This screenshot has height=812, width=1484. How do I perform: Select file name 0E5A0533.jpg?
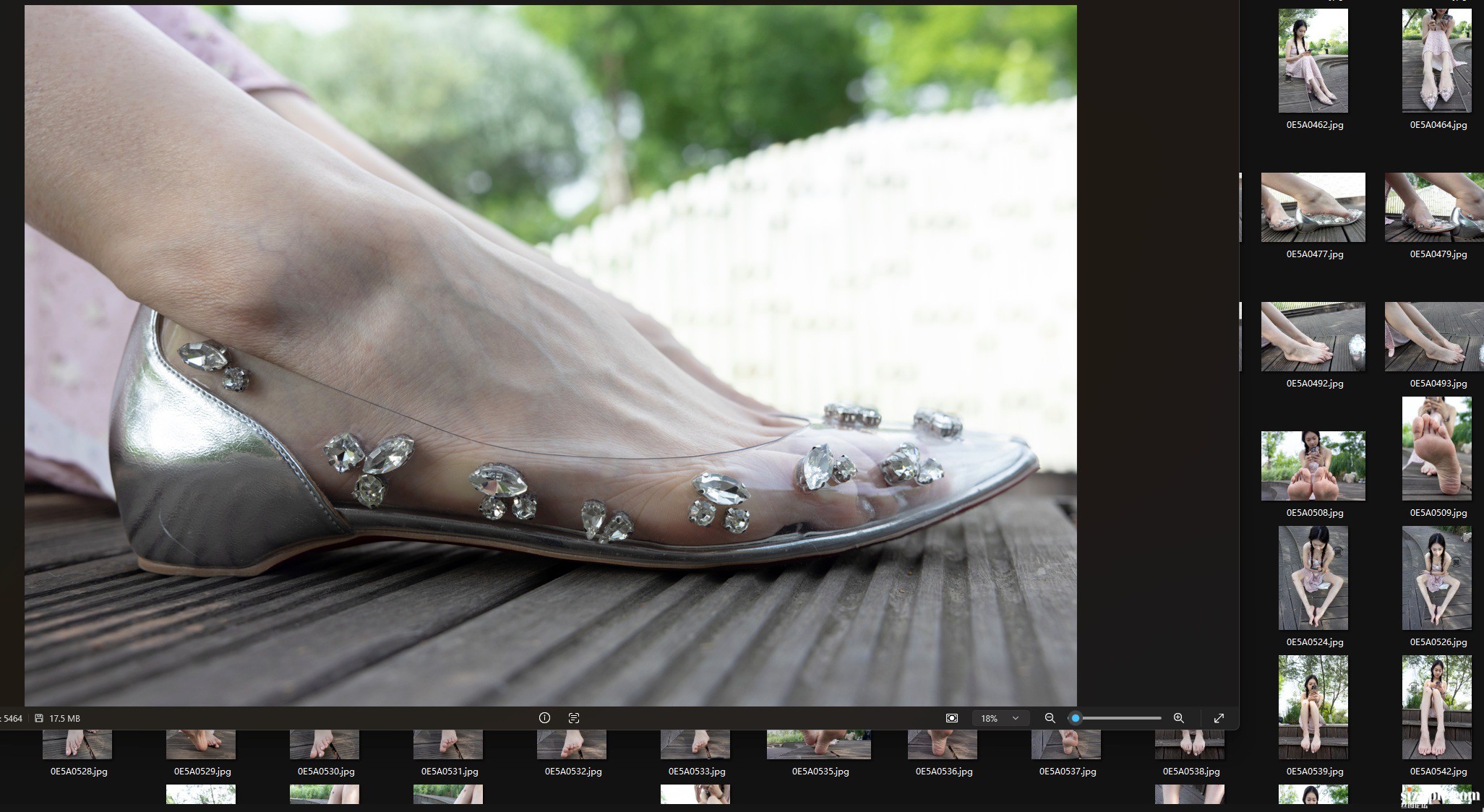click(x=697, y=772)
